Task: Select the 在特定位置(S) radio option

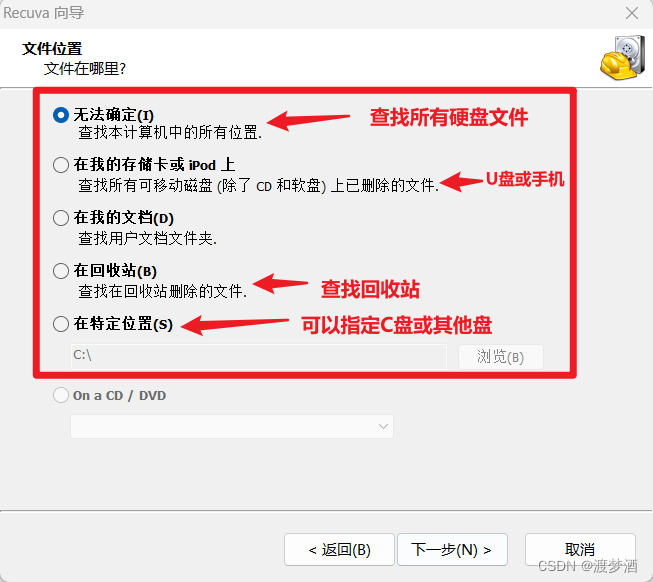Action: click(x=61, y=323)
